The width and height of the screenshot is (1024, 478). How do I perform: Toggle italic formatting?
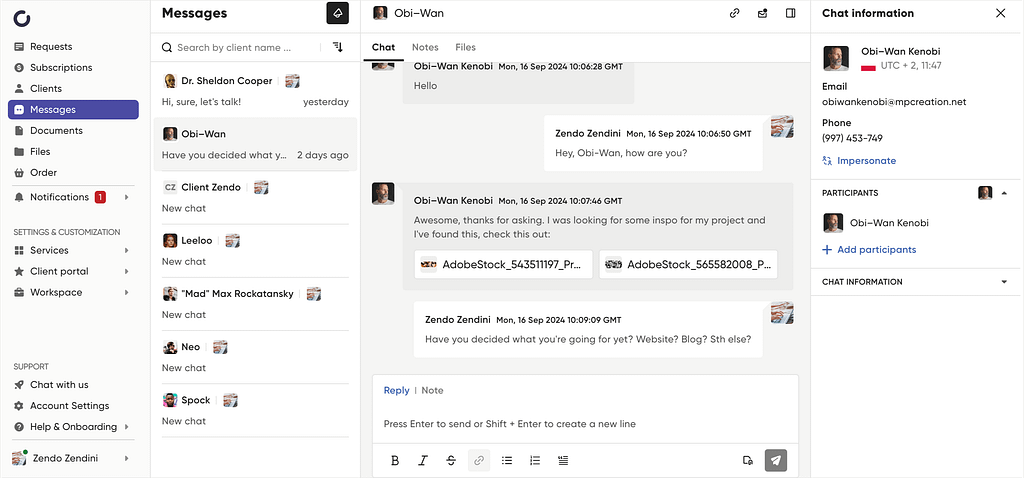click(x=423, y=460)
